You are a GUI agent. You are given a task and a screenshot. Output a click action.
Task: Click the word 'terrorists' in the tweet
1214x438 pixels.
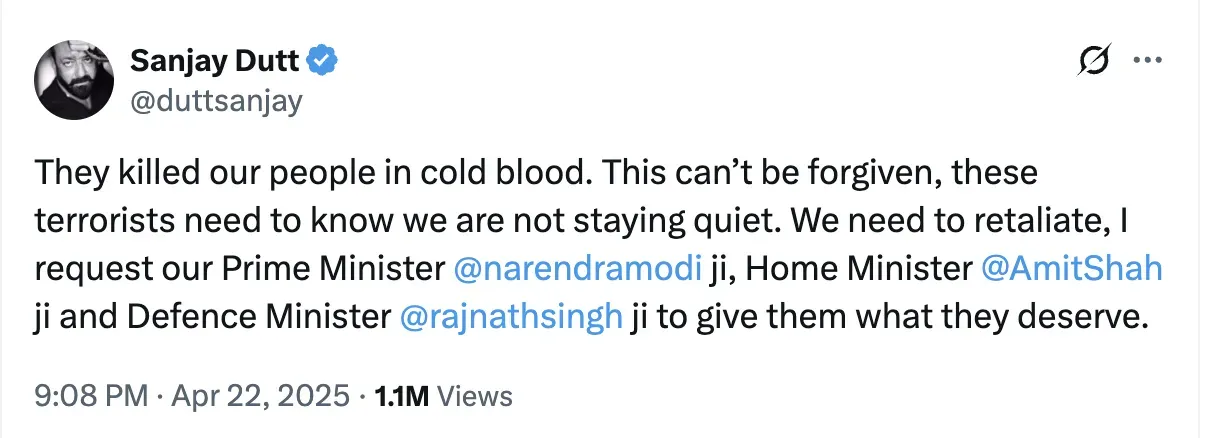99,221
